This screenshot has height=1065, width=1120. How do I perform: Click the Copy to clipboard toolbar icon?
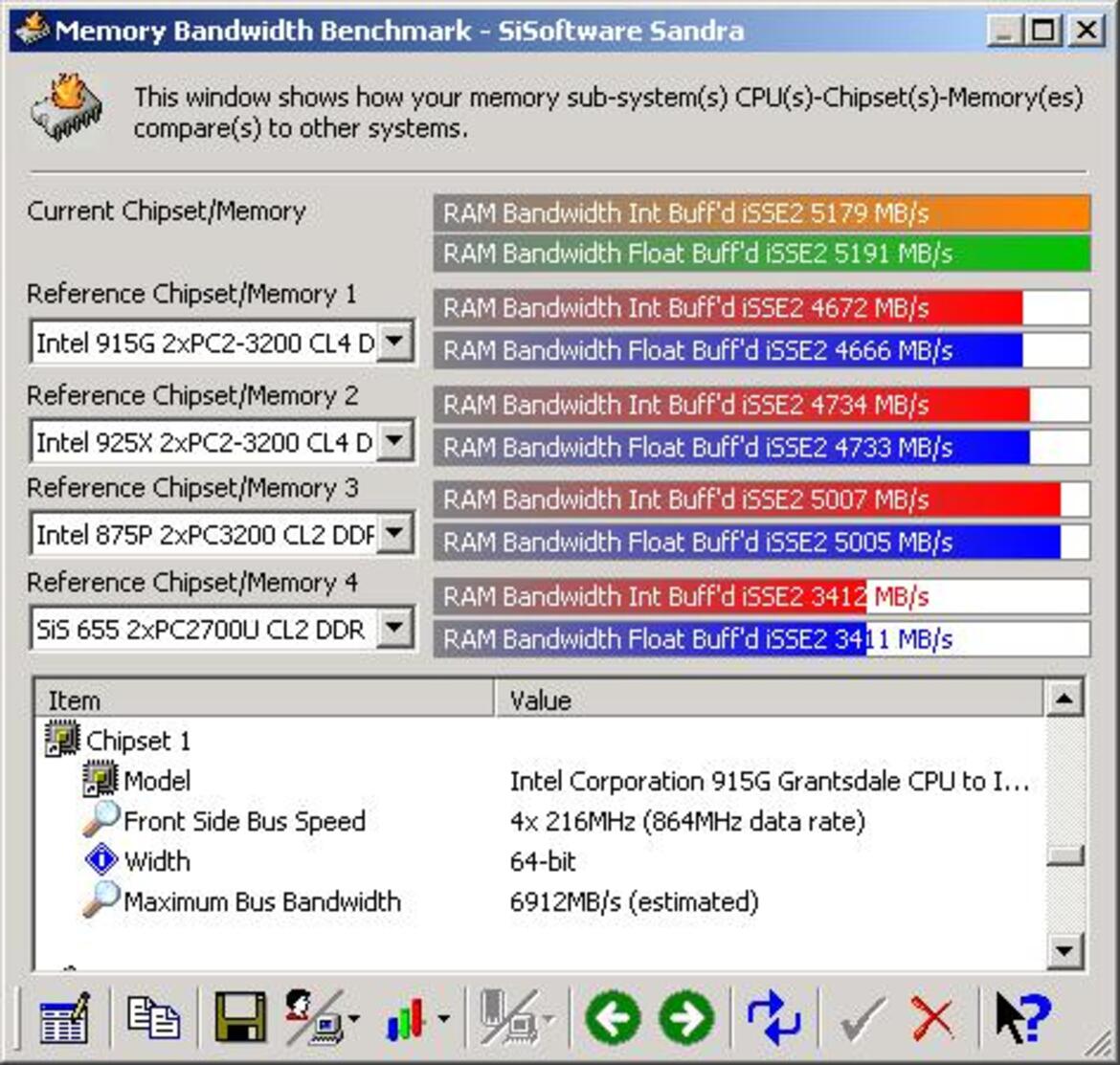pyautogui.click(x=153, y=1017)
